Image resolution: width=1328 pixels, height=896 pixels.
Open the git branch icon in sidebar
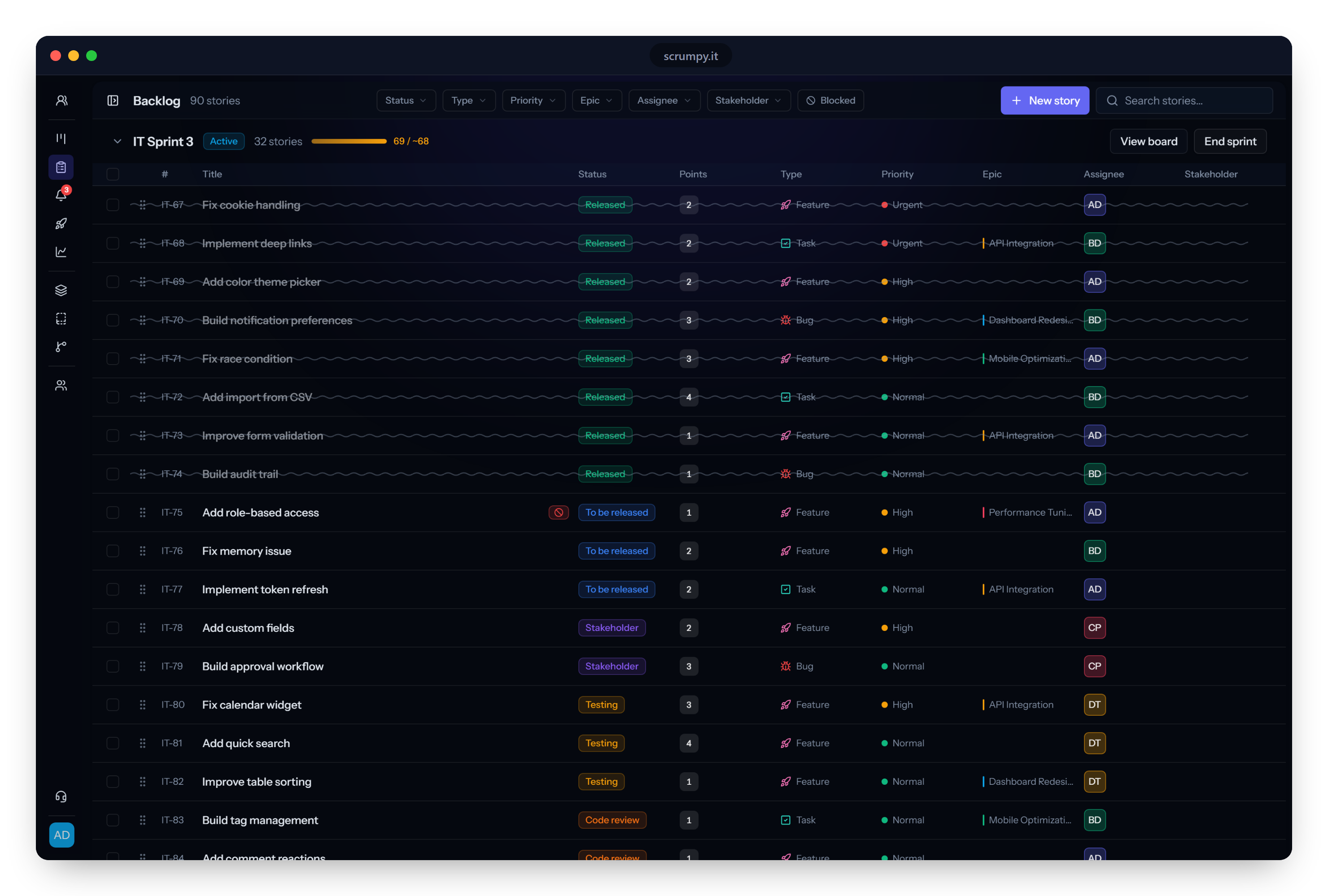point(61,347)
